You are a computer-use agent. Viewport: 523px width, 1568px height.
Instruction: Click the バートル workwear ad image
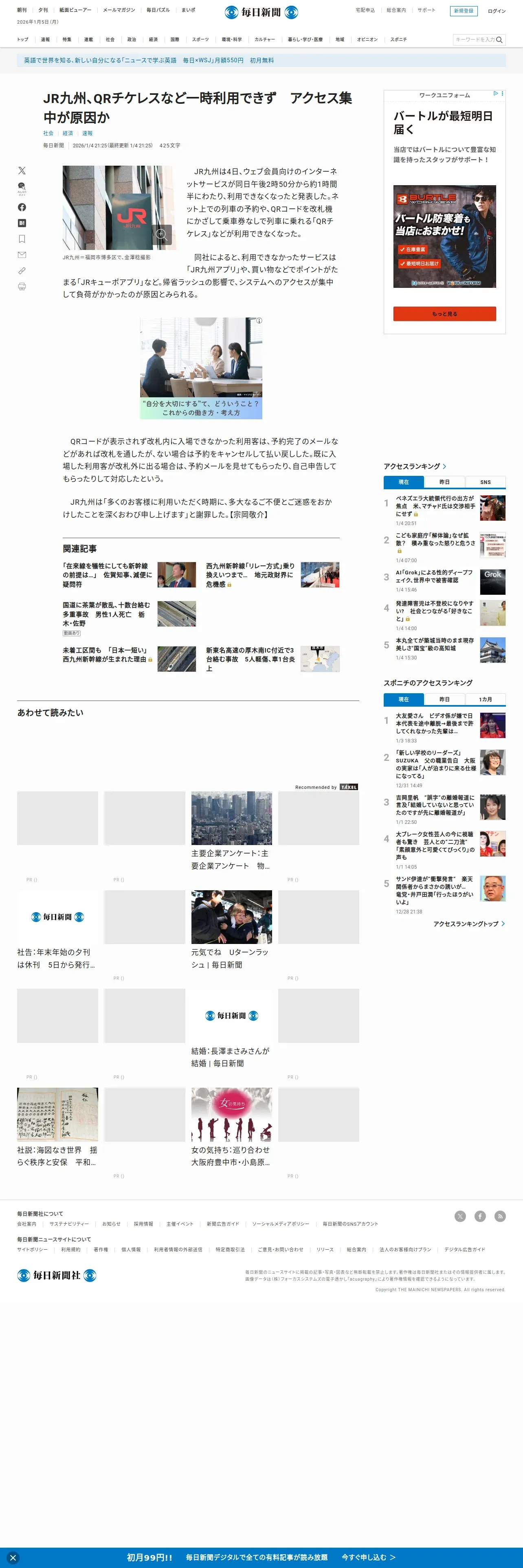(444, 236)
